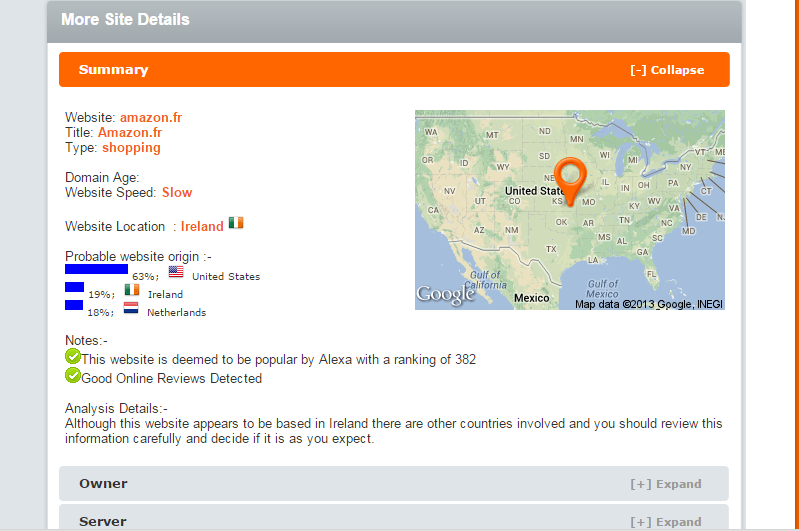The width and height of the screenshot is (799, 531).
Task: Click the Amazon.fr title text
Action: click(130, 132)
